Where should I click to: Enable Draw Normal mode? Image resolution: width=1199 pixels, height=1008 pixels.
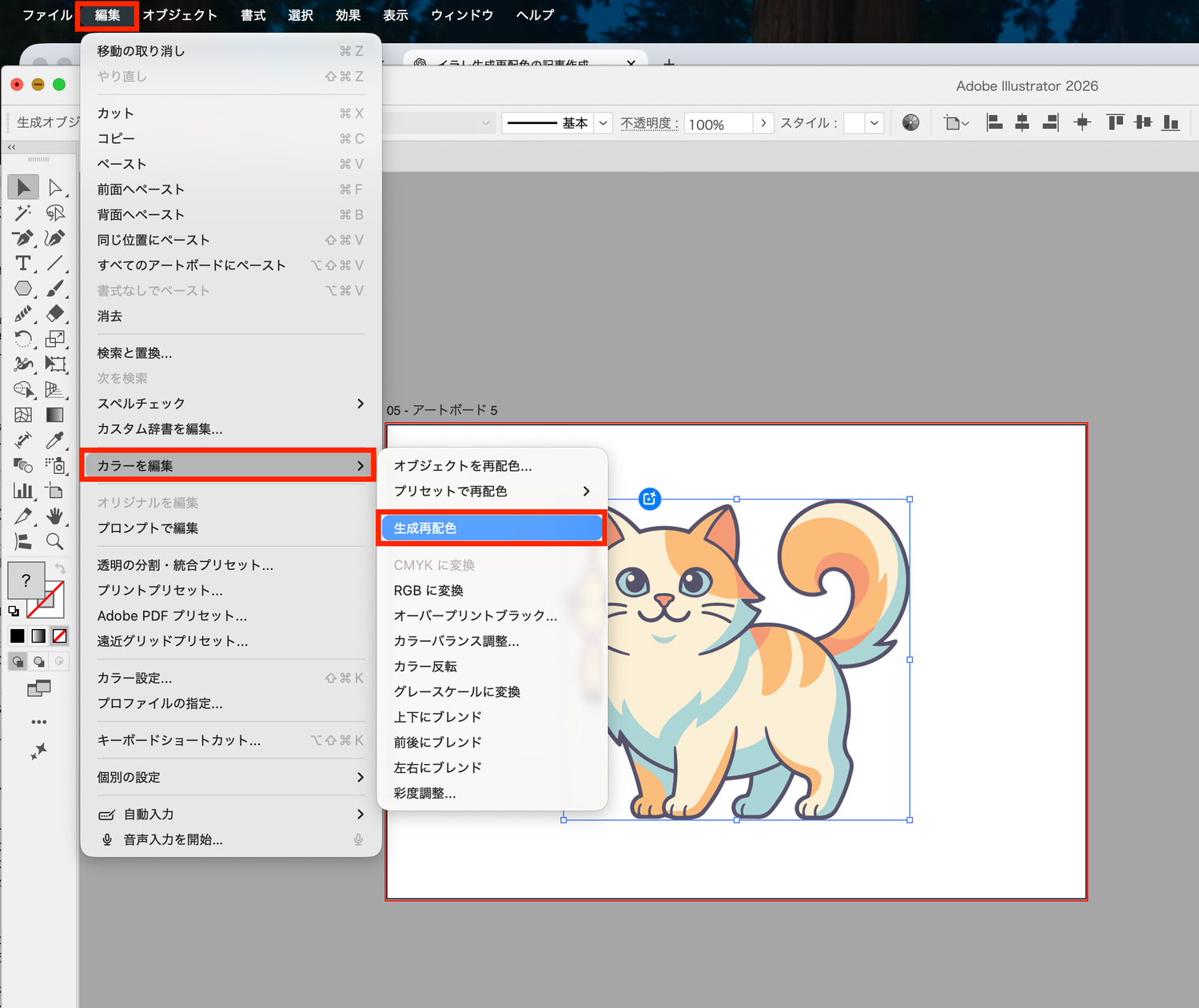click(x=18, y=661)
